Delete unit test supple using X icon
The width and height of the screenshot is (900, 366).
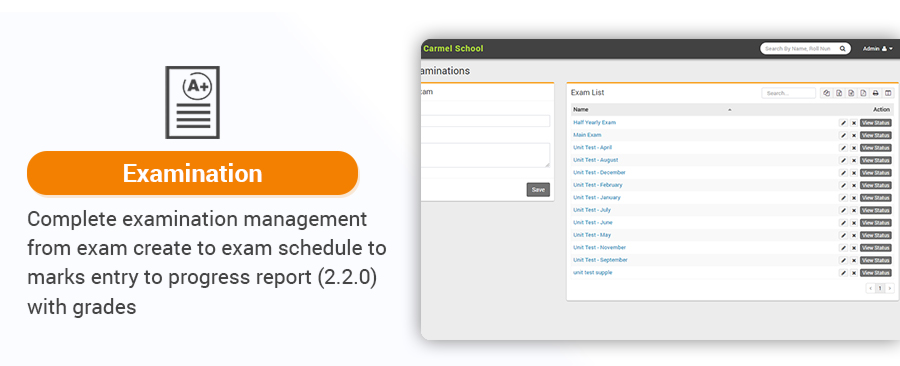pos(854,273)
